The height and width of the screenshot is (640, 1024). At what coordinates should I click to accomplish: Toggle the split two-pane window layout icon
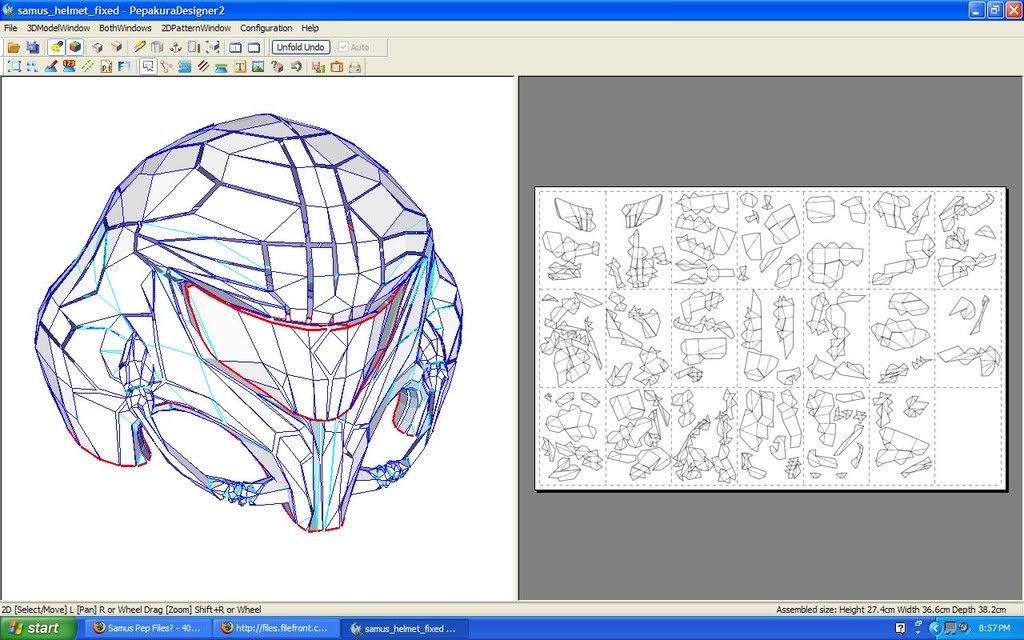pyautogui.click(x=235, y=47)
